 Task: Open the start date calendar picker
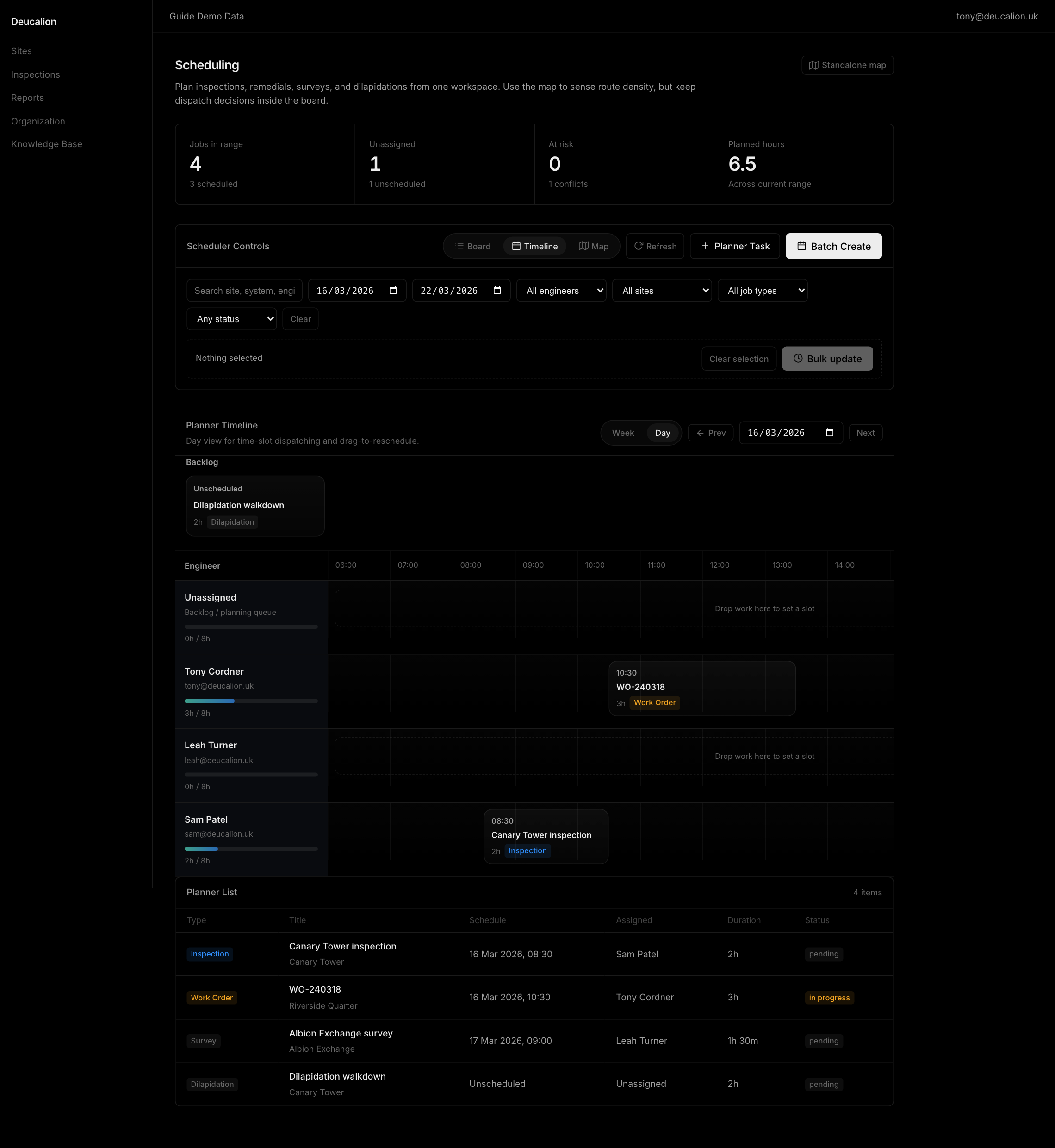point(393,291)
